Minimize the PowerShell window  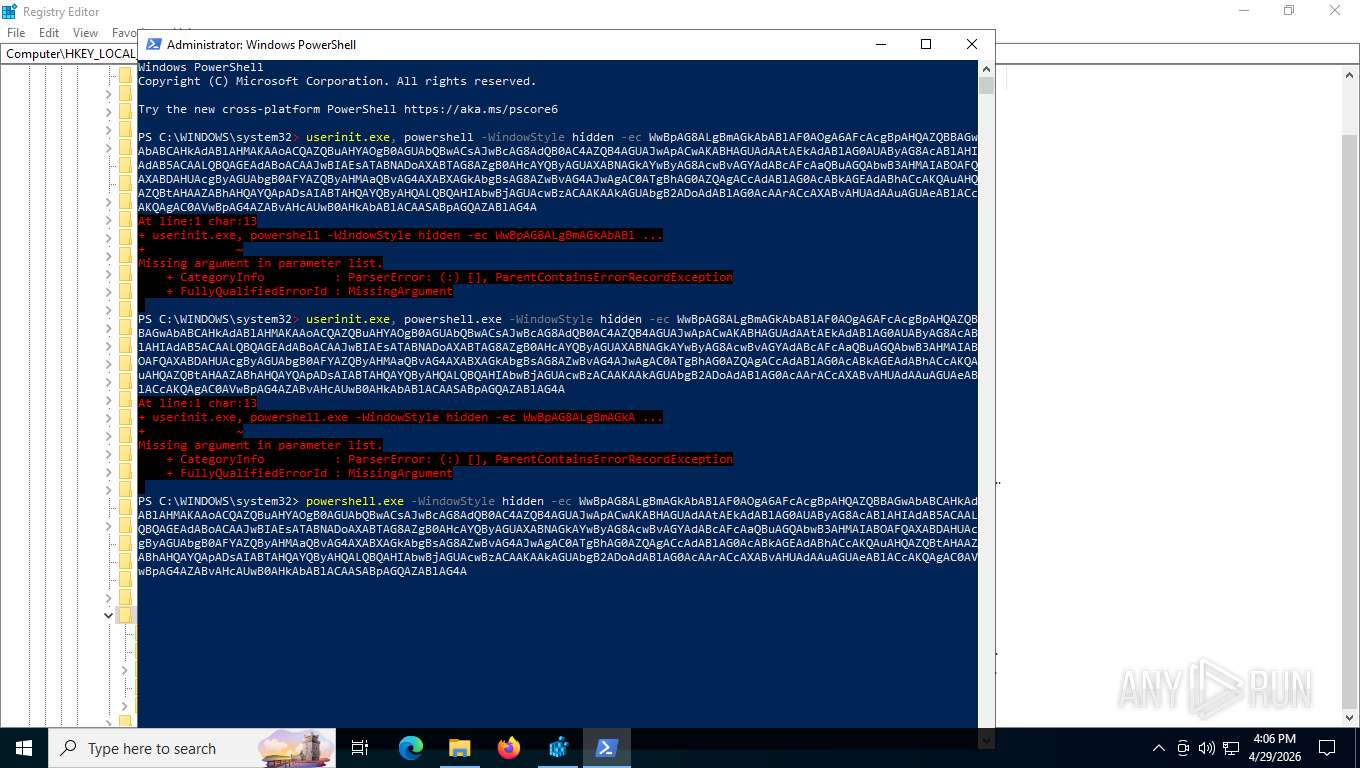pyautogui.click(x=880, y=44)
